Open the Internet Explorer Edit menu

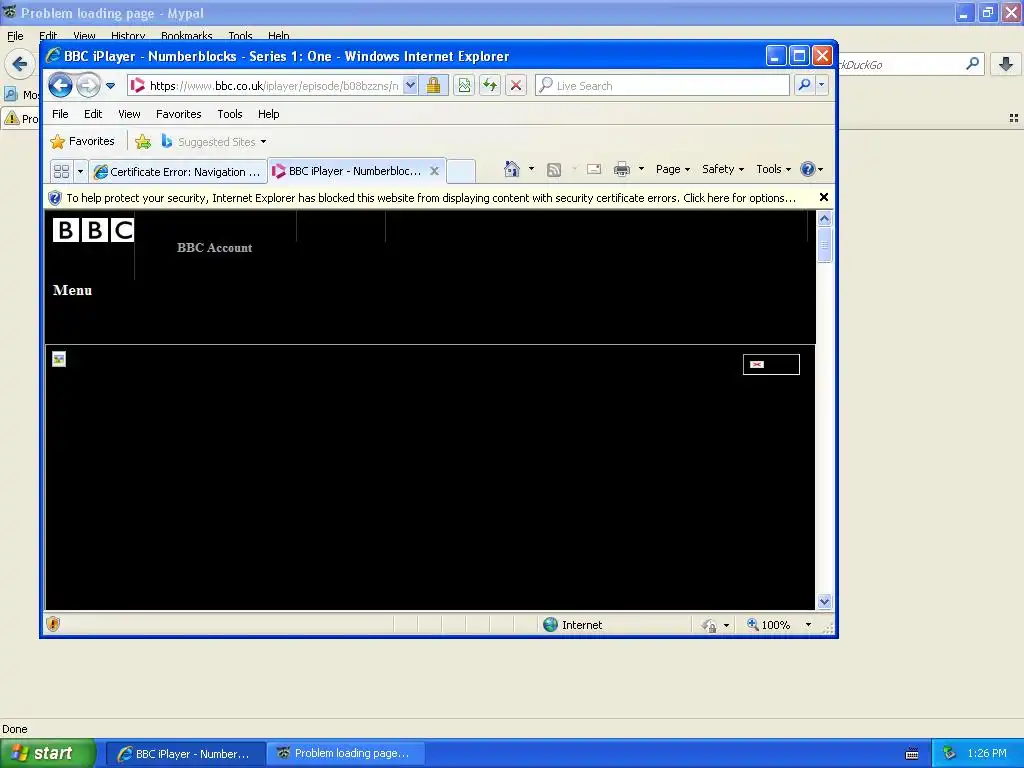[x=93, y=114]
